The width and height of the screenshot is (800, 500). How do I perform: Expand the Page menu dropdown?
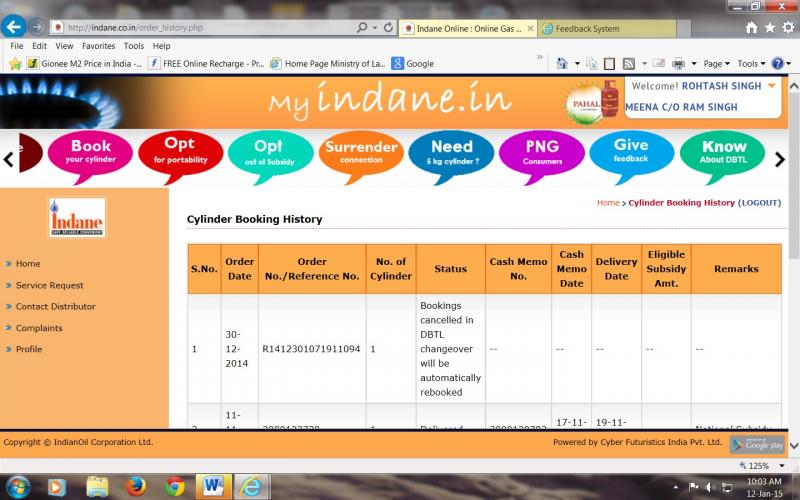[x=717, y=64]
